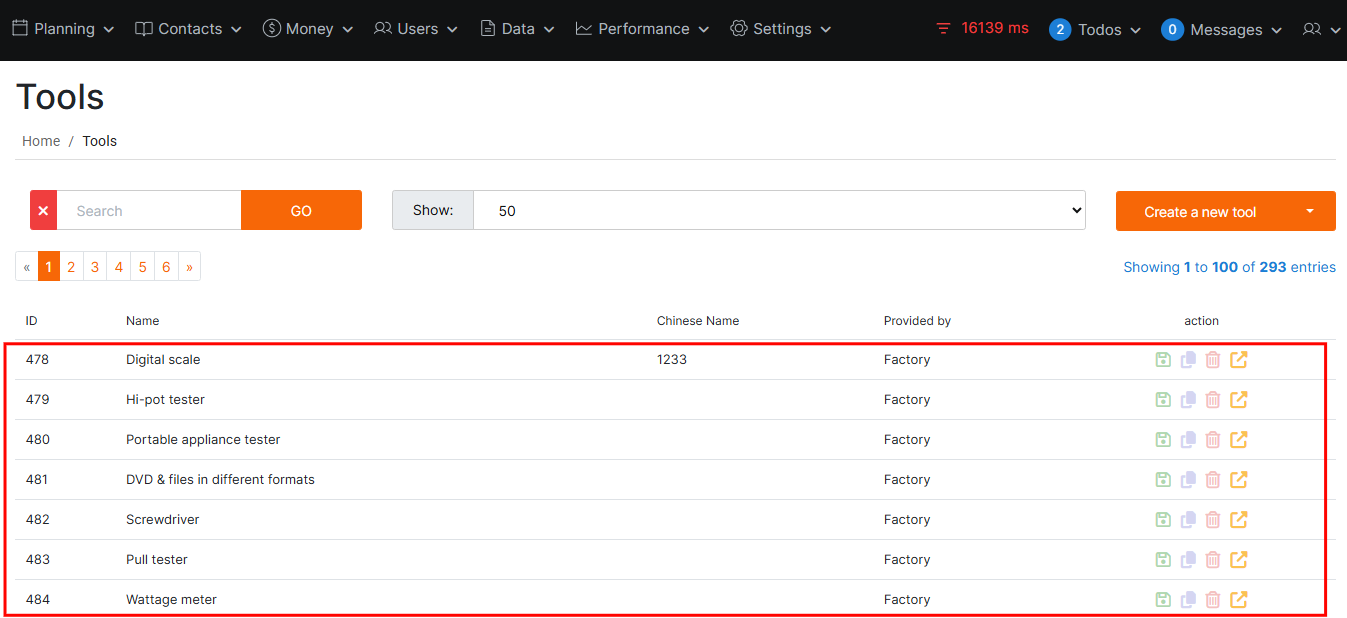Click the red filter timing indicator
The image size is (1347, 618).
(x=981, y=29)
